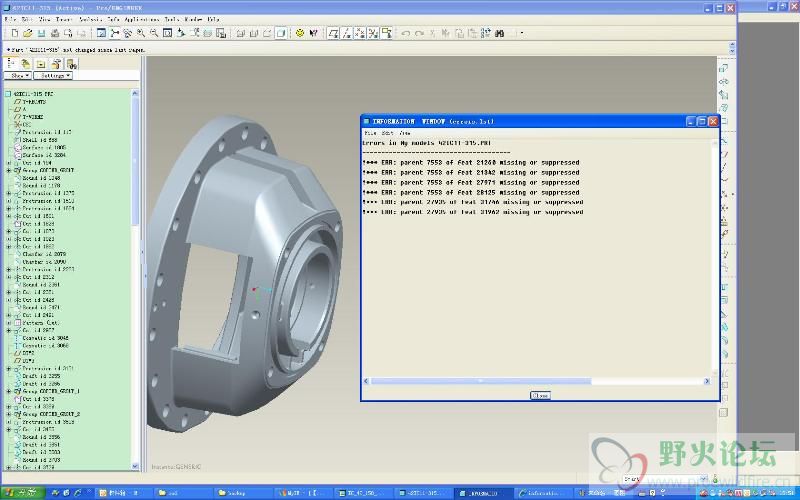Undo the last action
The width and height of the screenshot is (800, 500).
[406, 33]
